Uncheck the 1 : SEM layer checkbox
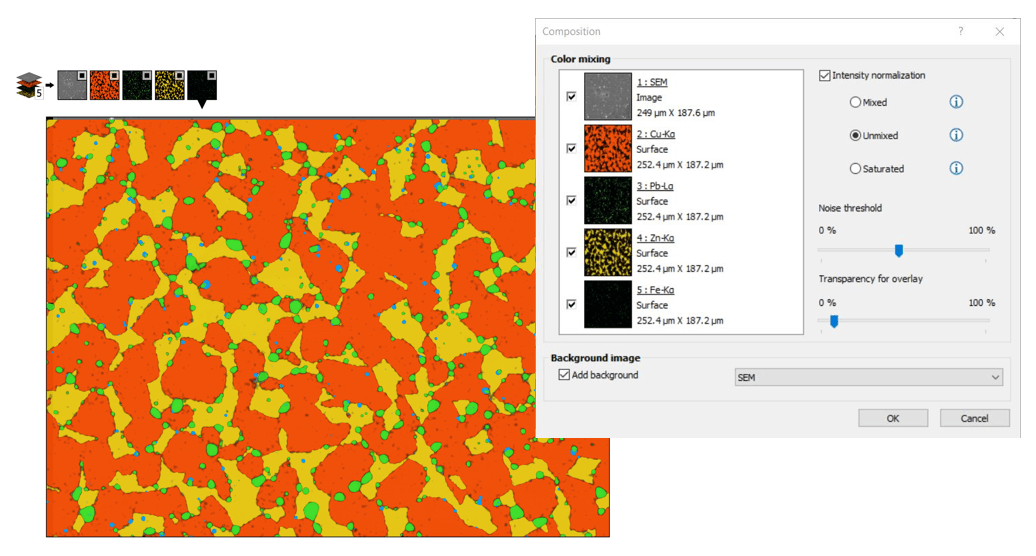 [572, 96]
